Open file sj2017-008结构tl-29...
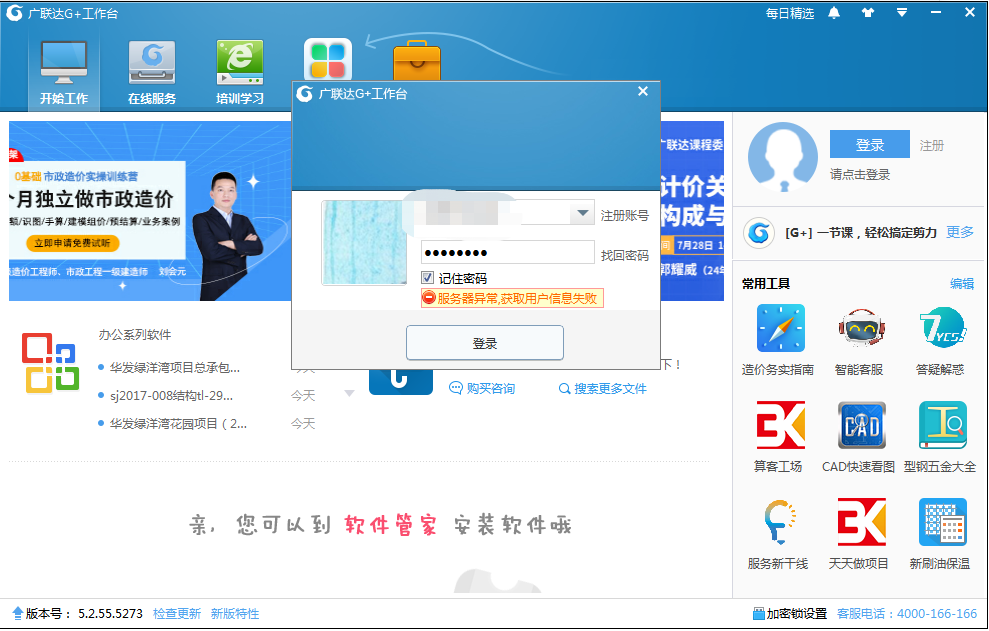 click(x=172, y=396)
